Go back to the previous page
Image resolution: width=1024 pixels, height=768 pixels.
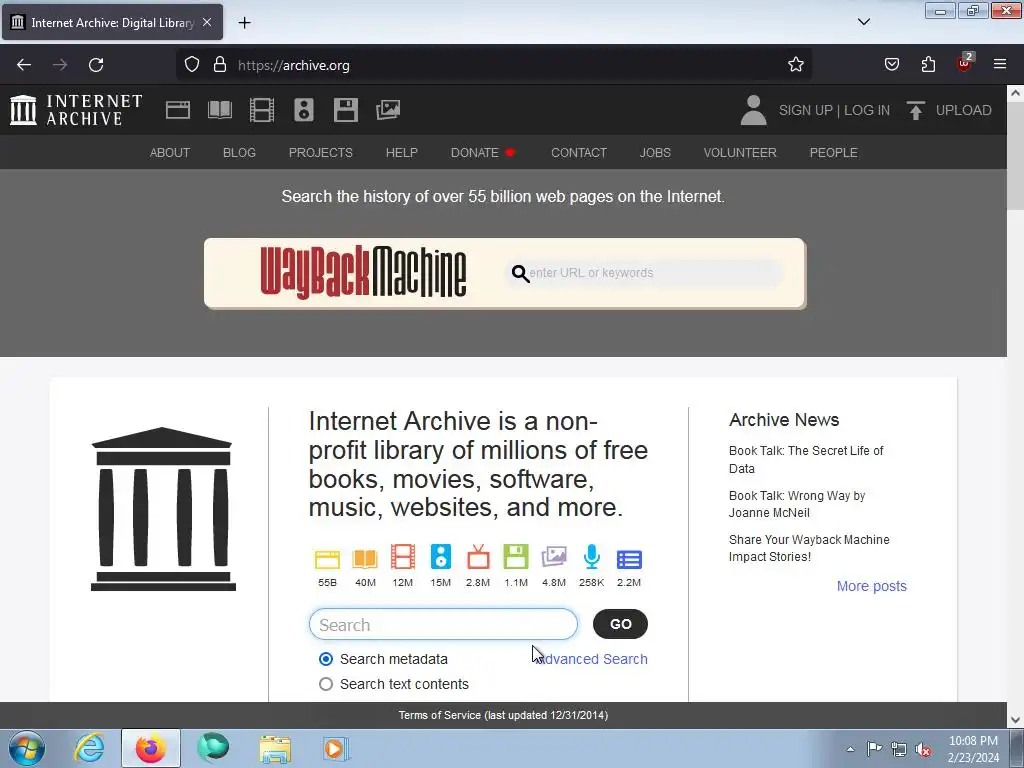point(24,65)
